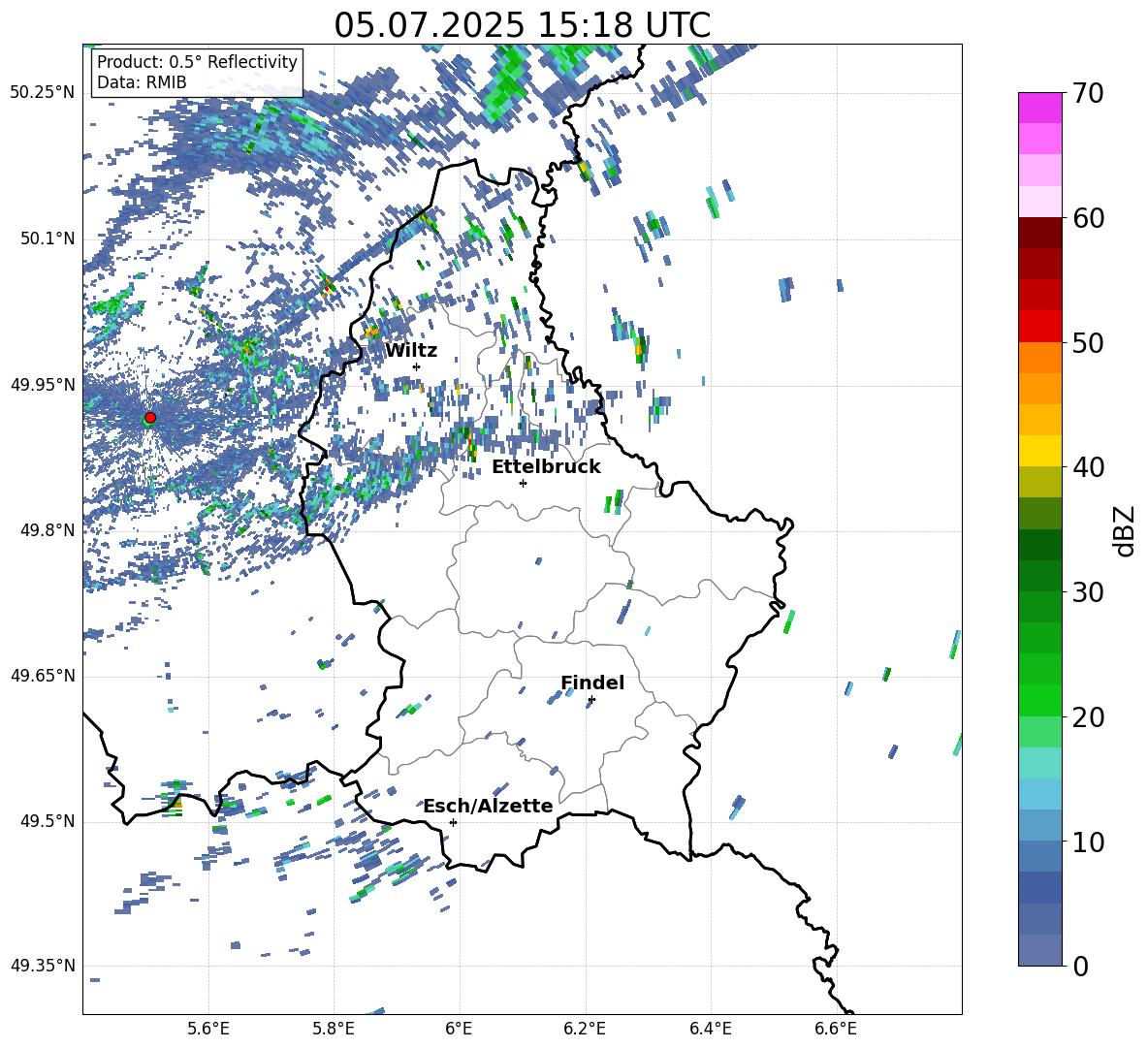Select the Ettelbruck city label
The height and width of the screenshot is (1048, 1148).
(x=546, y=467)
